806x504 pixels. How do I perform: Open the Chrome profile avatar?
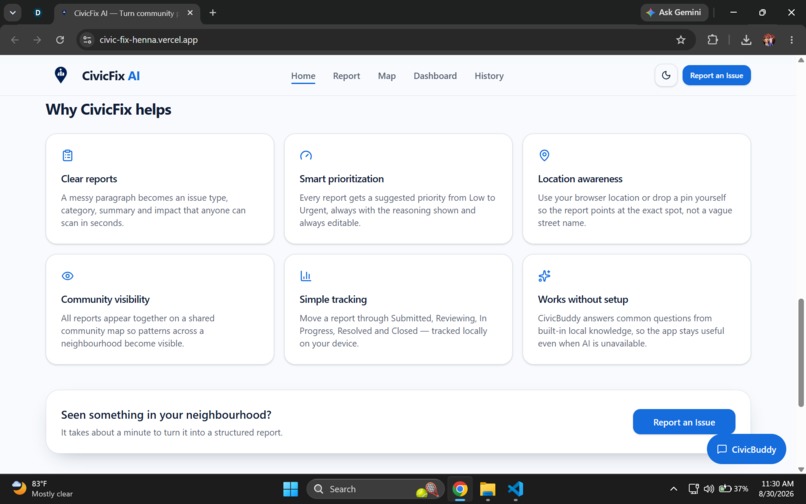tap(769, 40)
